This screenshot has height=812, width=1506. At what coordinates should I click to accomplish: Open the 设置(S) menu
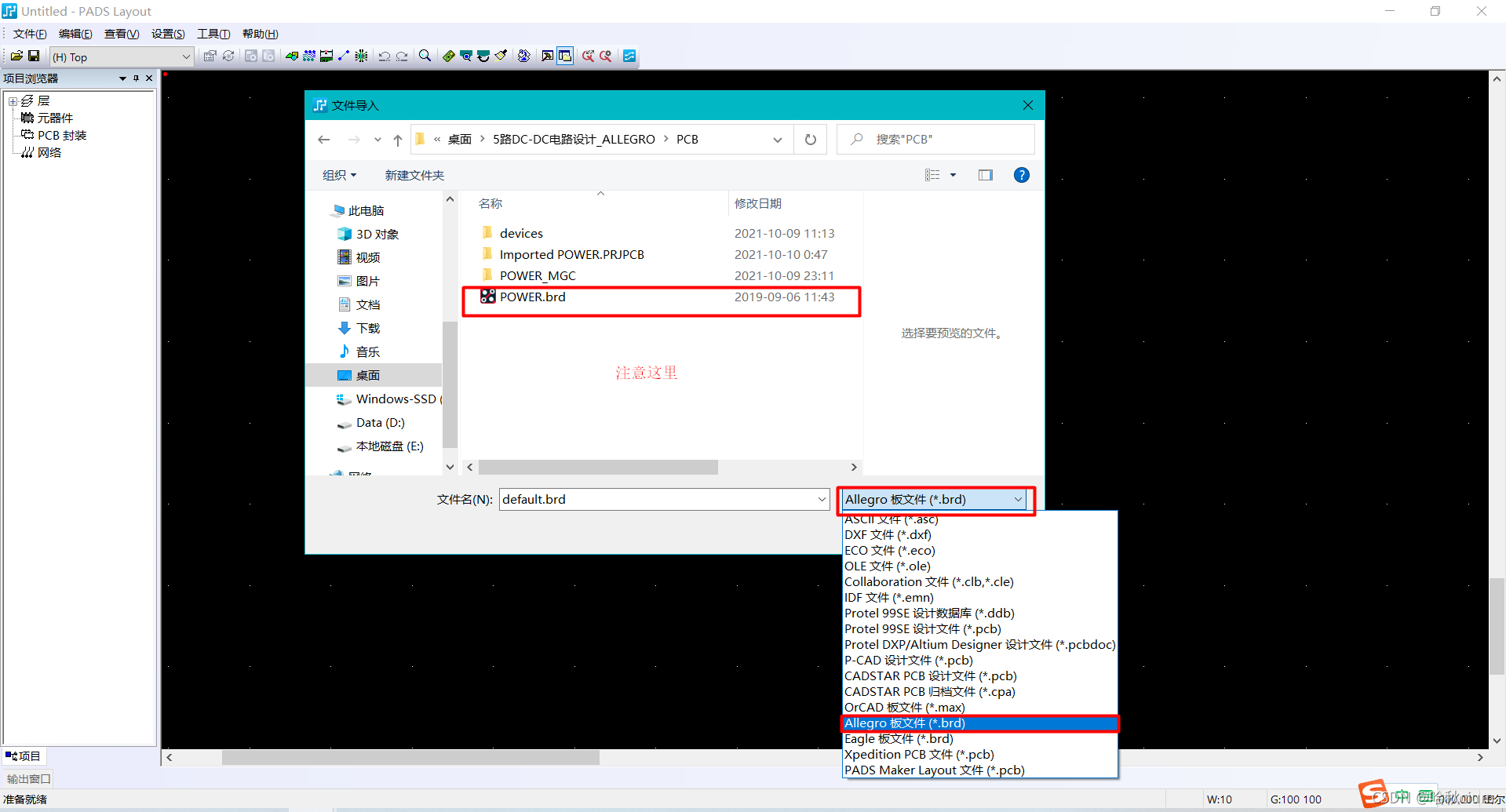click(x=168, y=34)
